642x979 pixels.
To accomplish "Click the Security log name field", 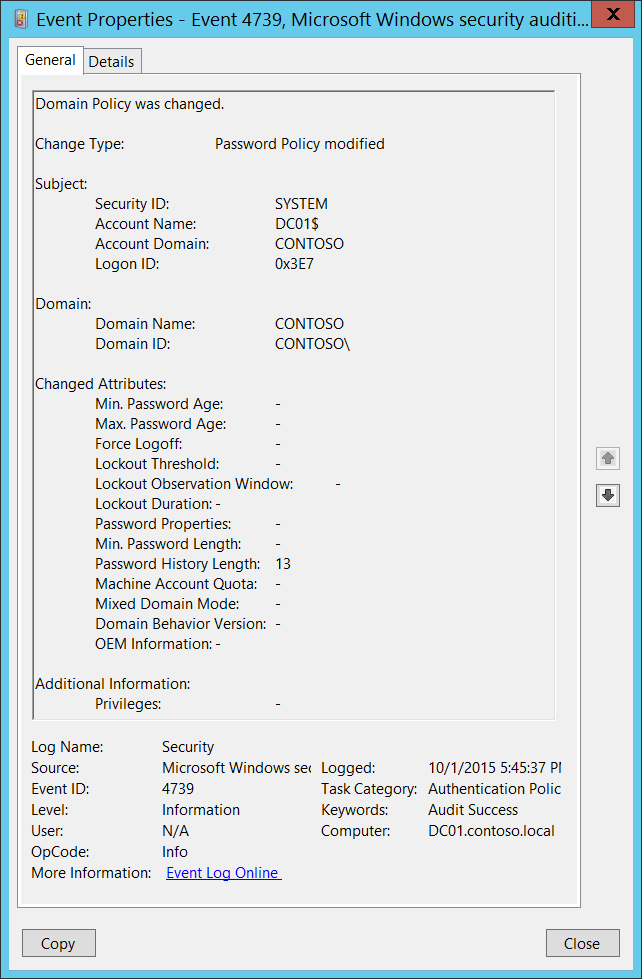I will 188,747.
